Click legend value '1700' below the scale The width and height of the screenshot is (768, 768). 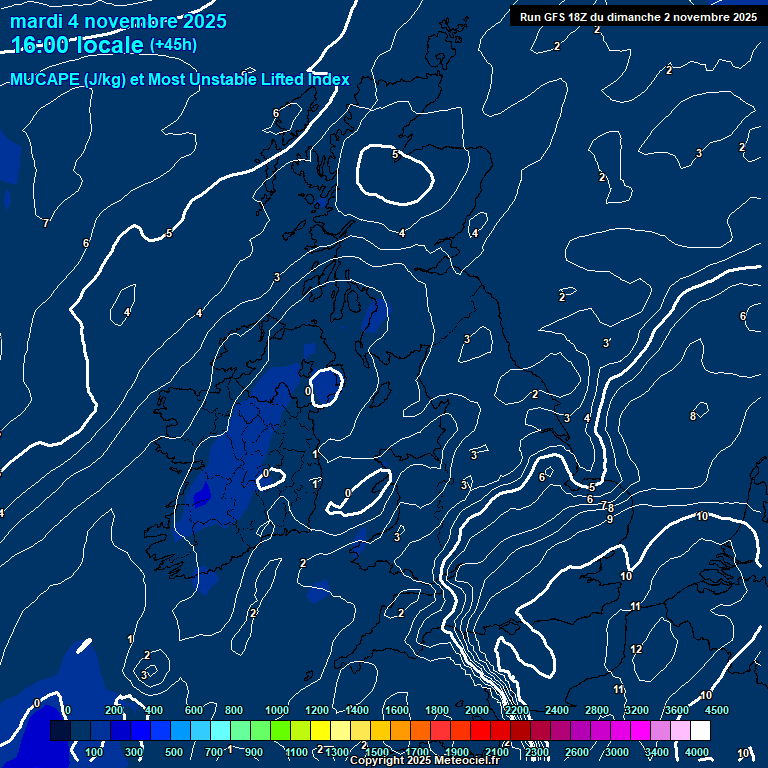tap(417, 752)
